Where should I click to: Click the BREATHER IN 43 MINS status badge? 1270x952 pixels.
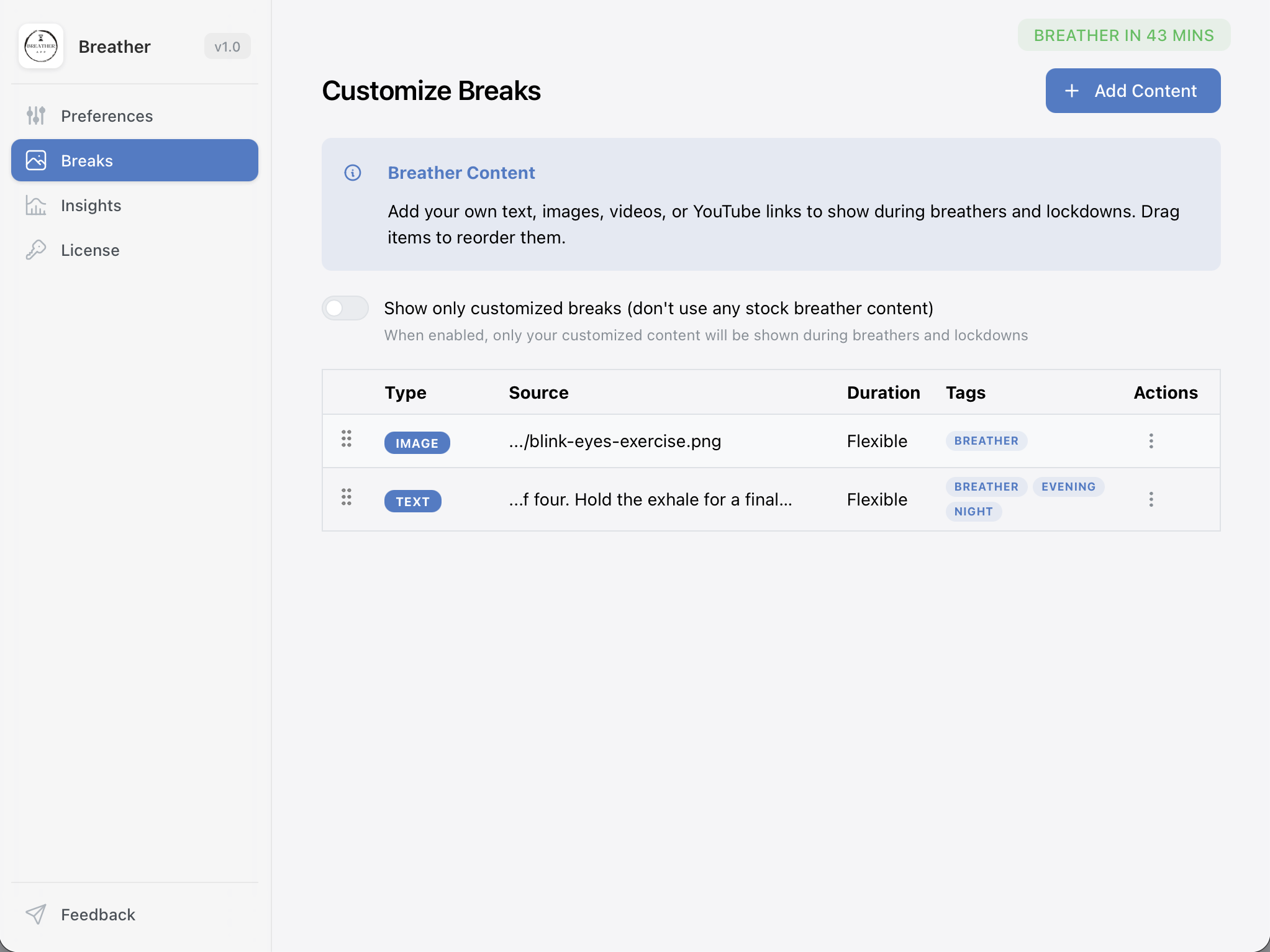pyautogui.click(x=1123, y=35)
